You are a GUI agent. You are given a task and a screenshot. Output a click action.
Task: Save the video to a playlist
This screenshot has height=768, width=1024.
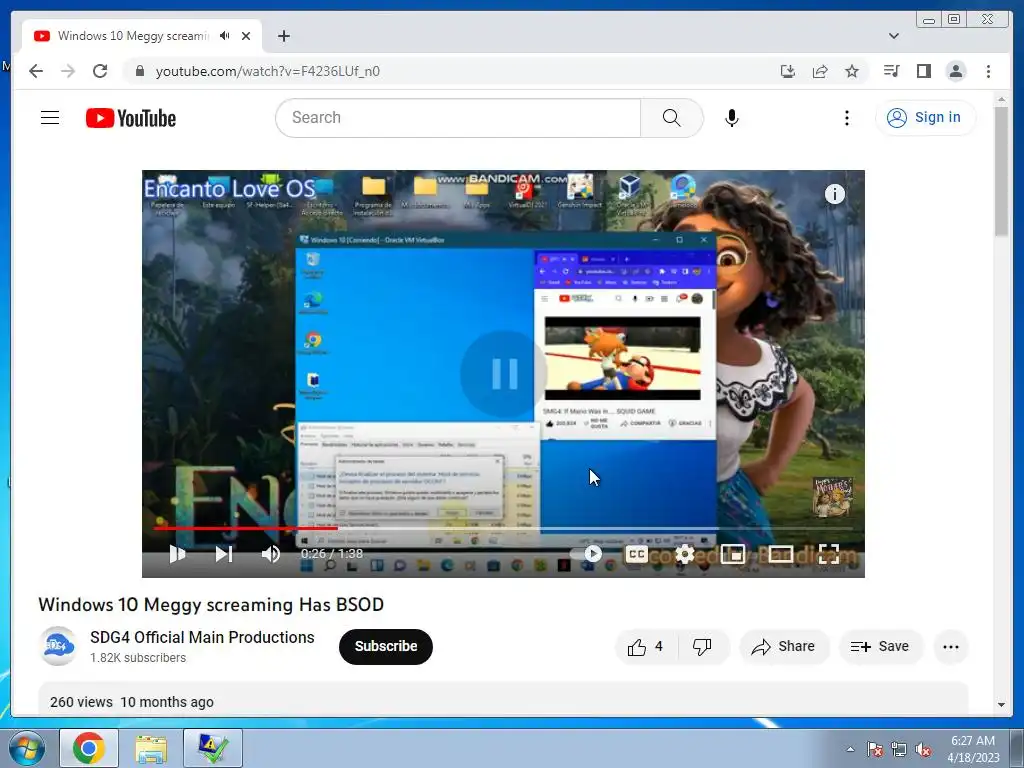[880, 647]
